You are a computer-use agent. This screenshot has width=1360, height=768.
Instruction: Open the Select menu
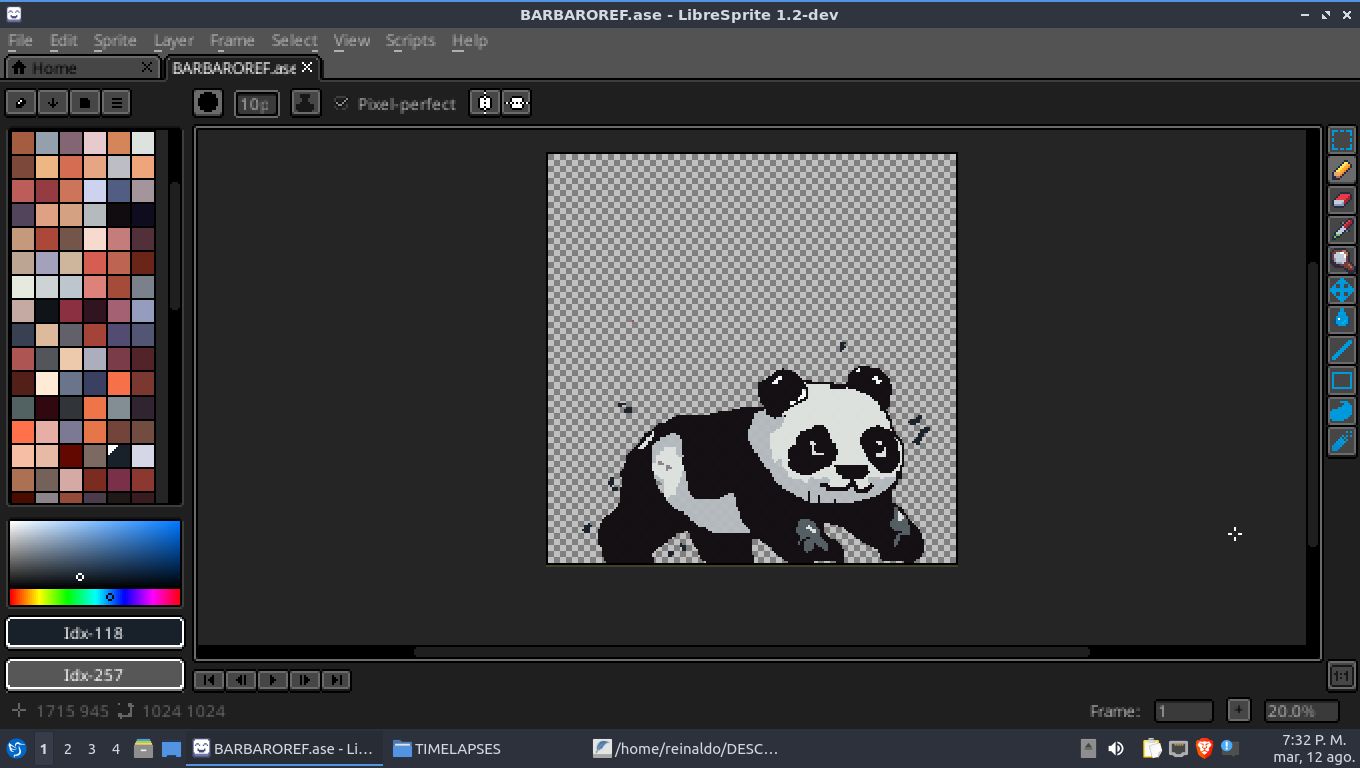click(x=294, y=40)
